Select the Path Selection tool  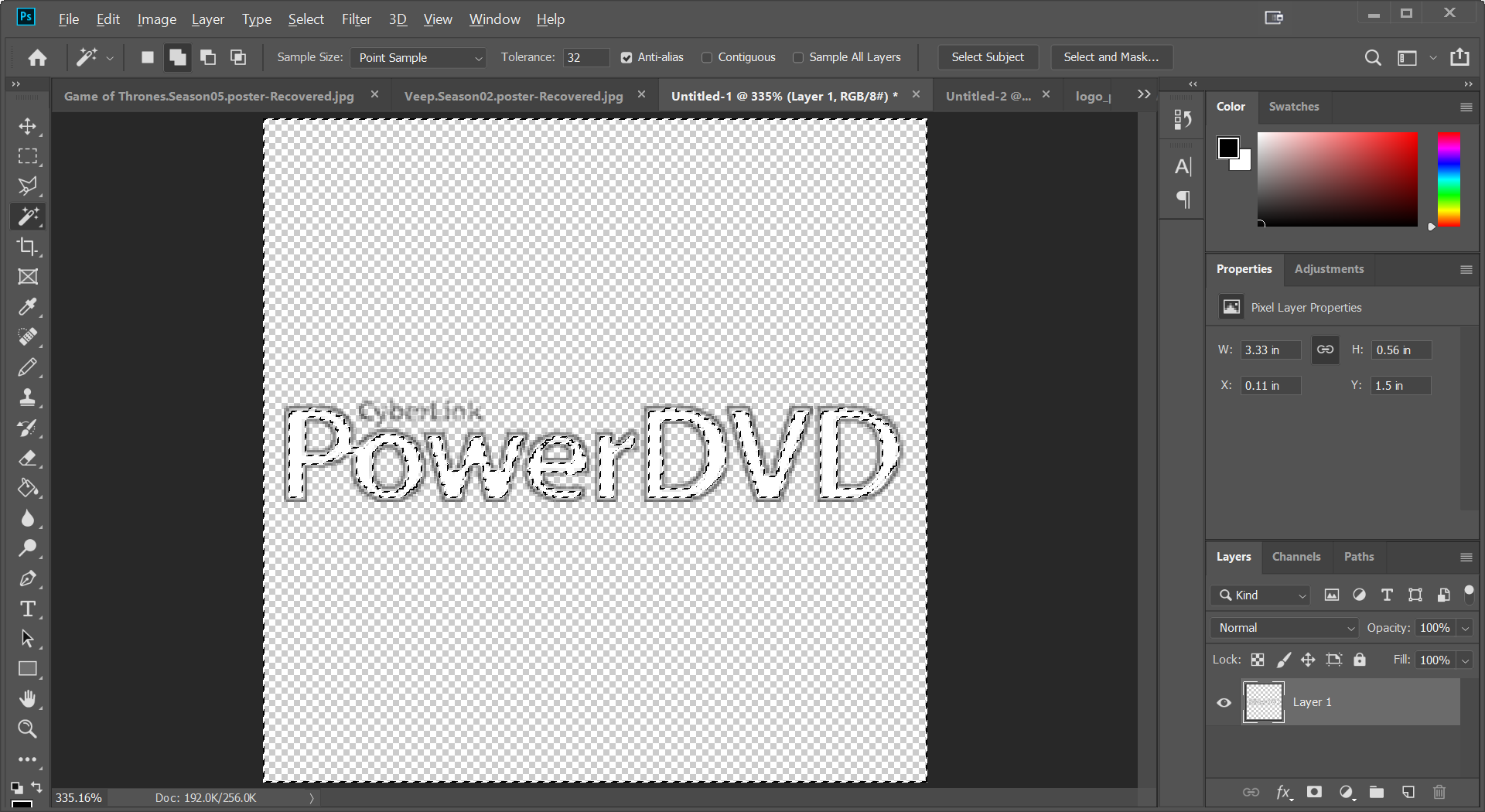pyautogui.click(x=28, y=639)
